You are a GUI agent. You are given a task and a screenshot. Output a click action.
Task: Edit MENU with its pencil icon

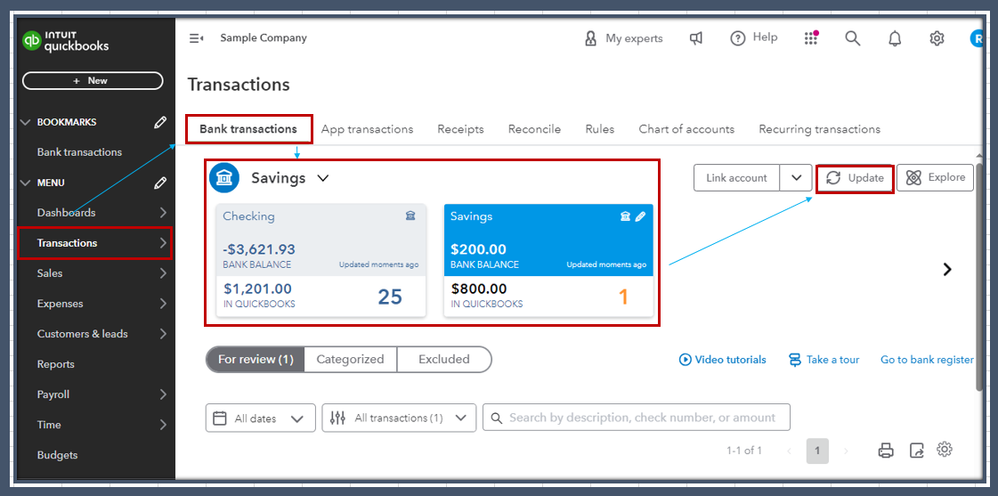(160, 183)
